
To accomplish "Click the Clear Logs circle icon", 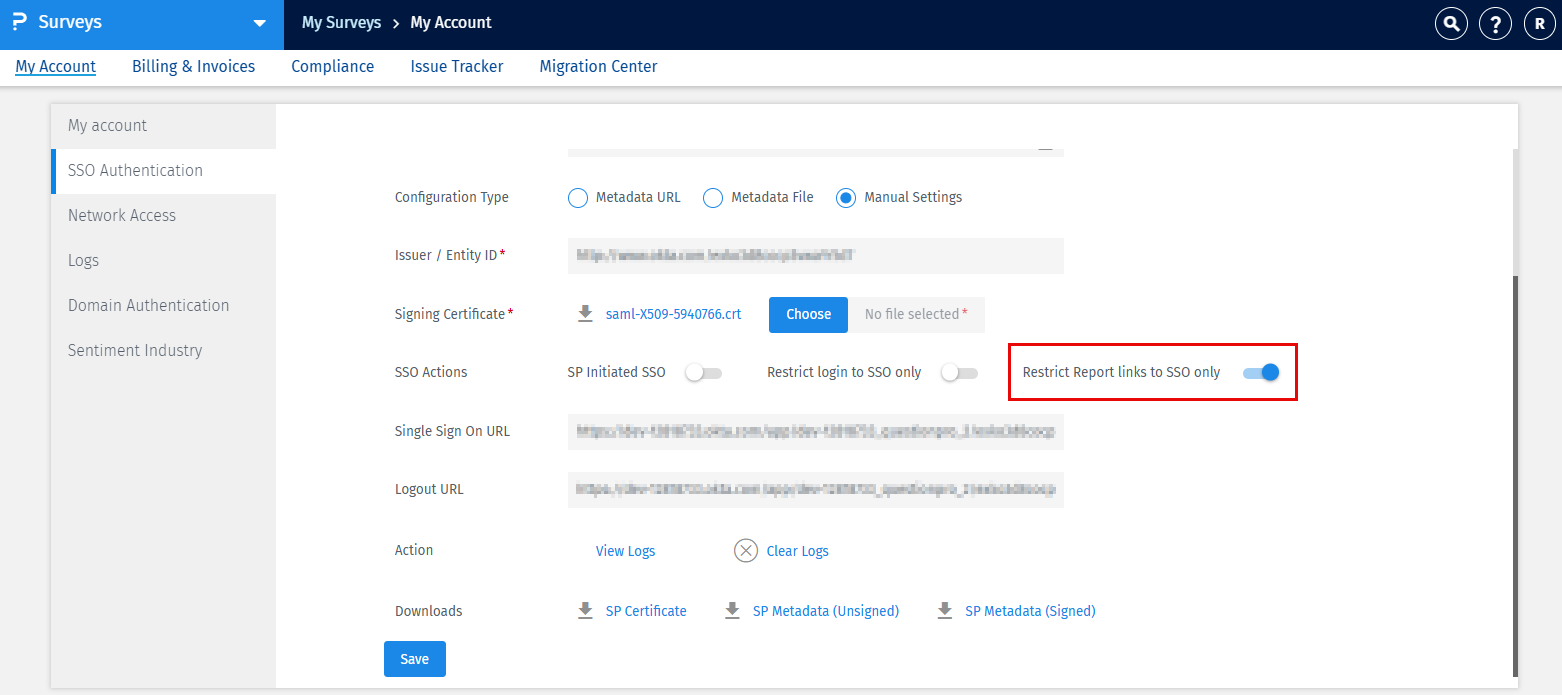I will coord(745,550).
